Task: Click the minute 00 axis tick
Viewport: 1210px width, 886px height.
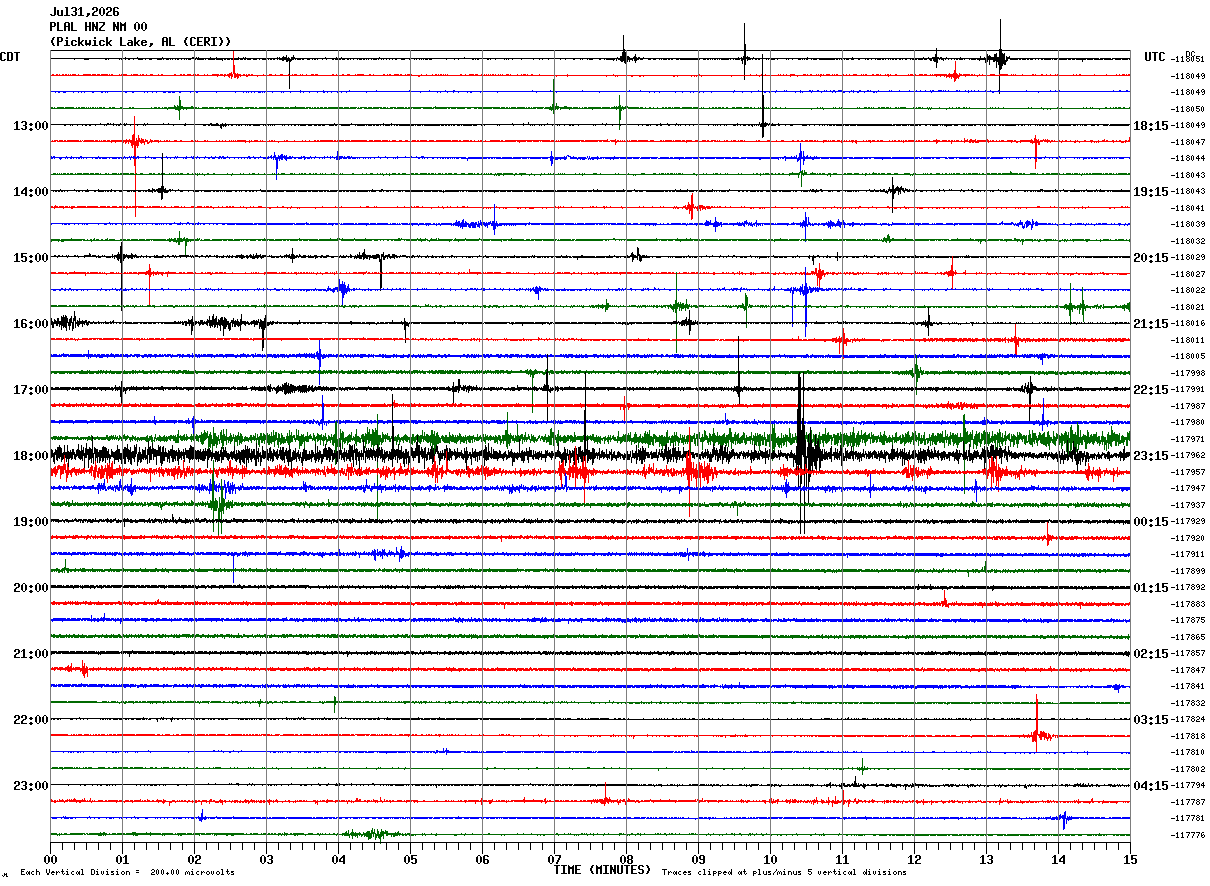Action: point(50,859)
